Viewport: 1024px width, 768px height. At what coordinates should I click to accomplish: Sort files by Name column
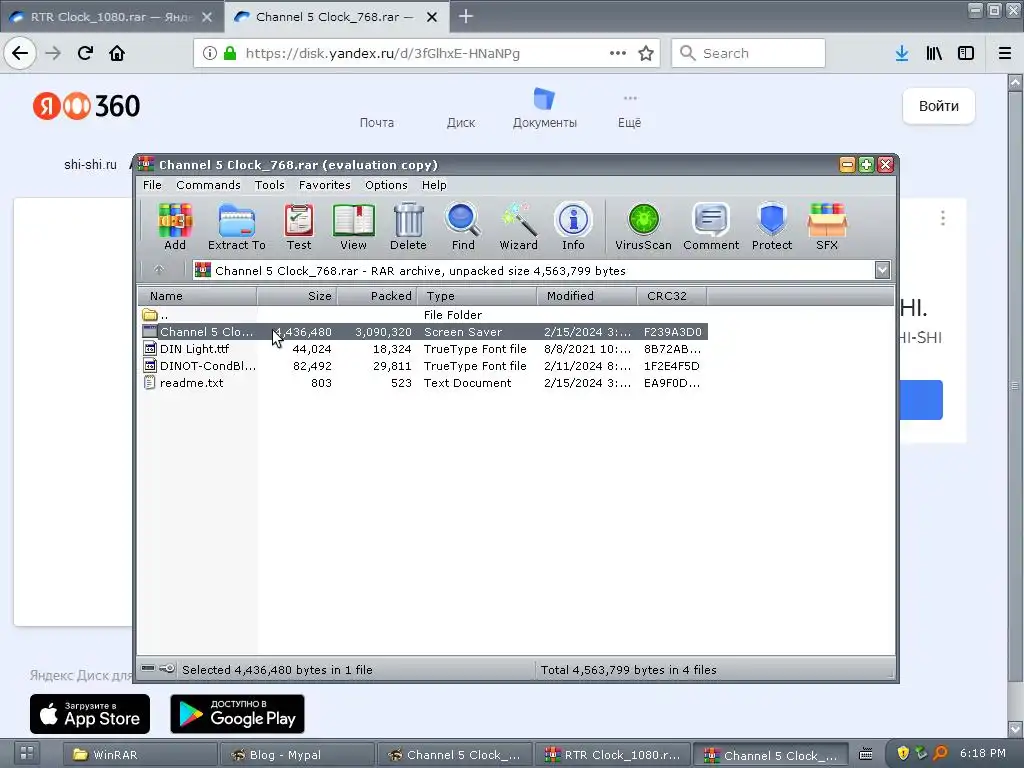coord(199,296)
